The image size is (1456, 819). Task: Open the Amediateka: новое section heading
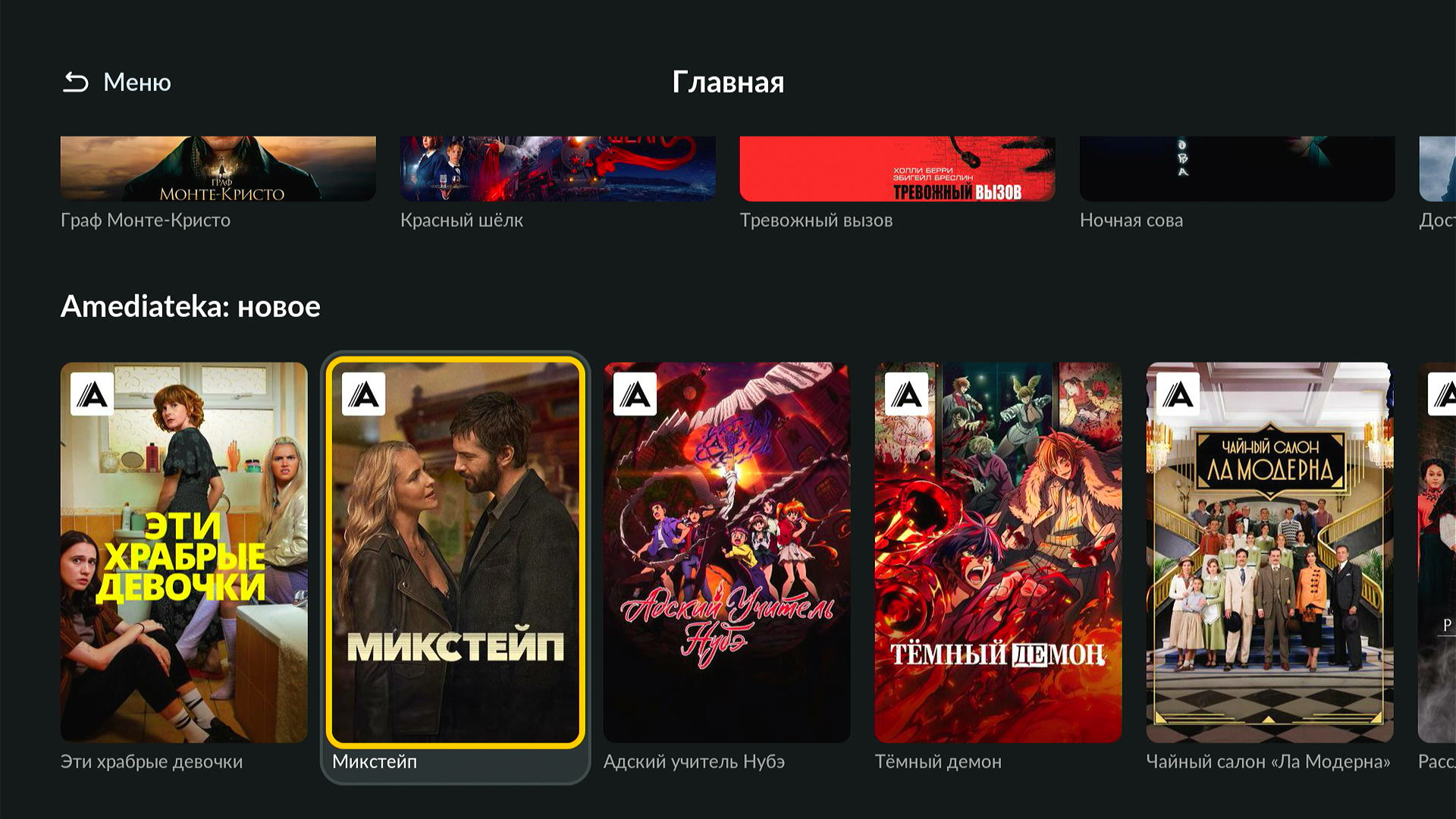(x=190, y=306)
